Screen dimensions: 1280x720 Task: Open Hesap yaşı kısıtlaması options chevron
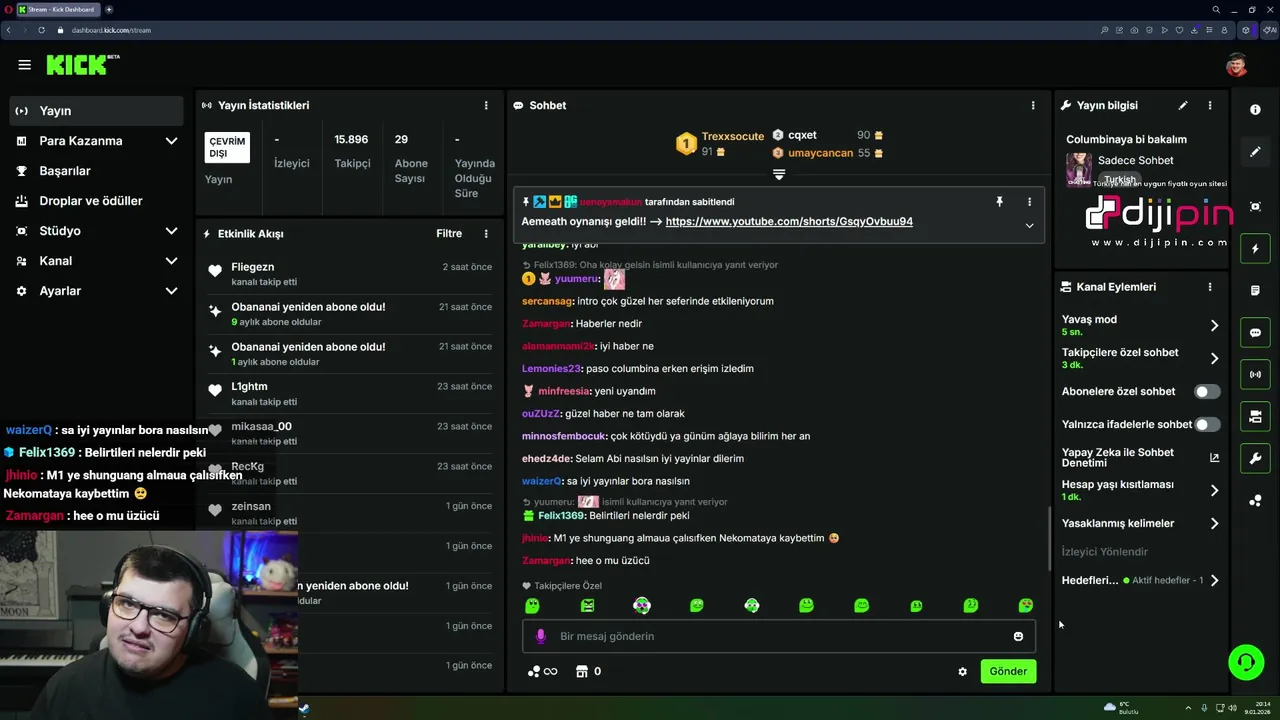point(1214,491)
